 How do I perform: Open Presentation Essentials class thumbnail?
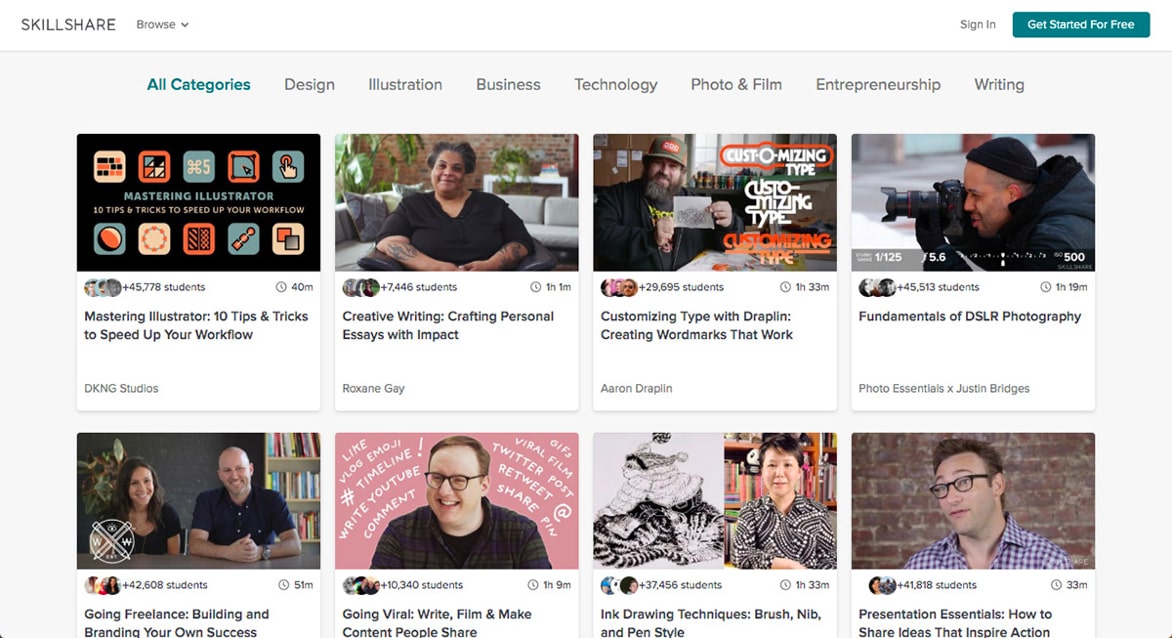[973, 501]
